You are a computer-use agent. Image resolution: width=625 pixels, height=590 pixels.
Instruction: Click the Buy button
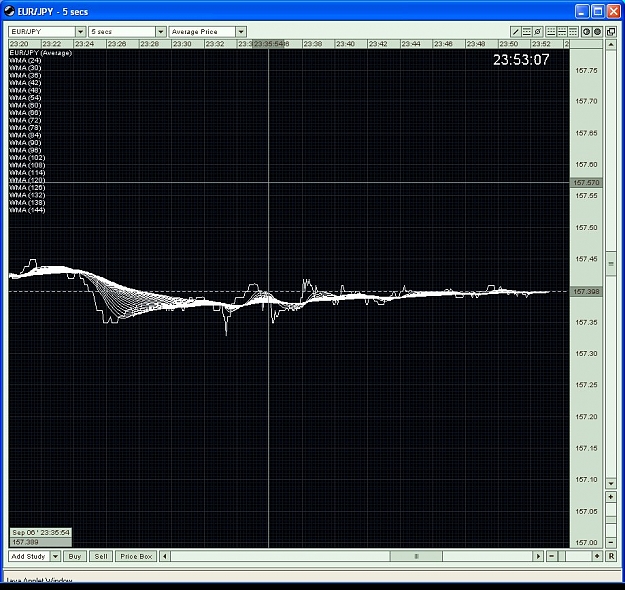[x=75, y=556]
